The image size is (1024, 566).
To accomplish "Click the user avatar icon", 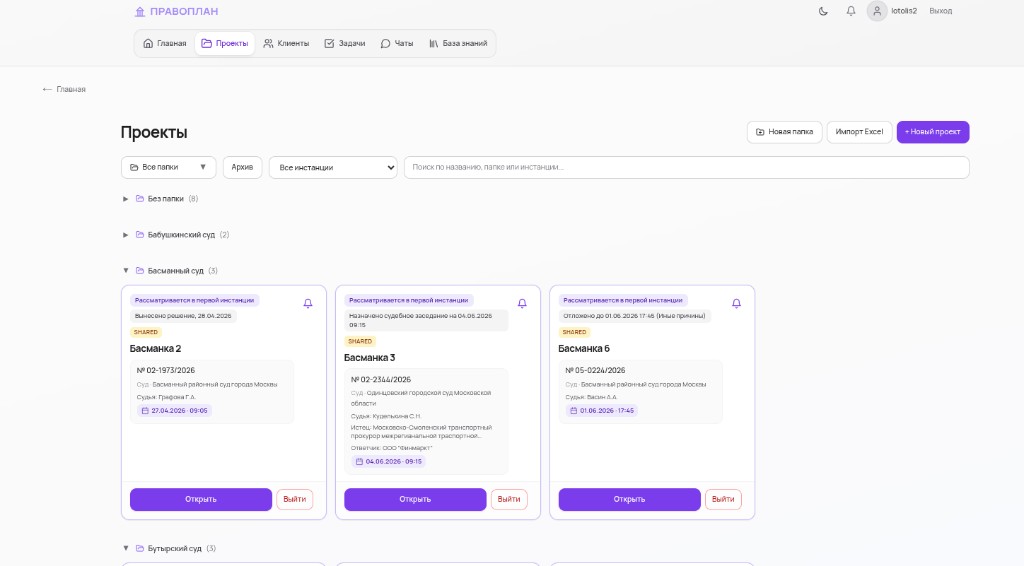I will click(x=877, y=10).
